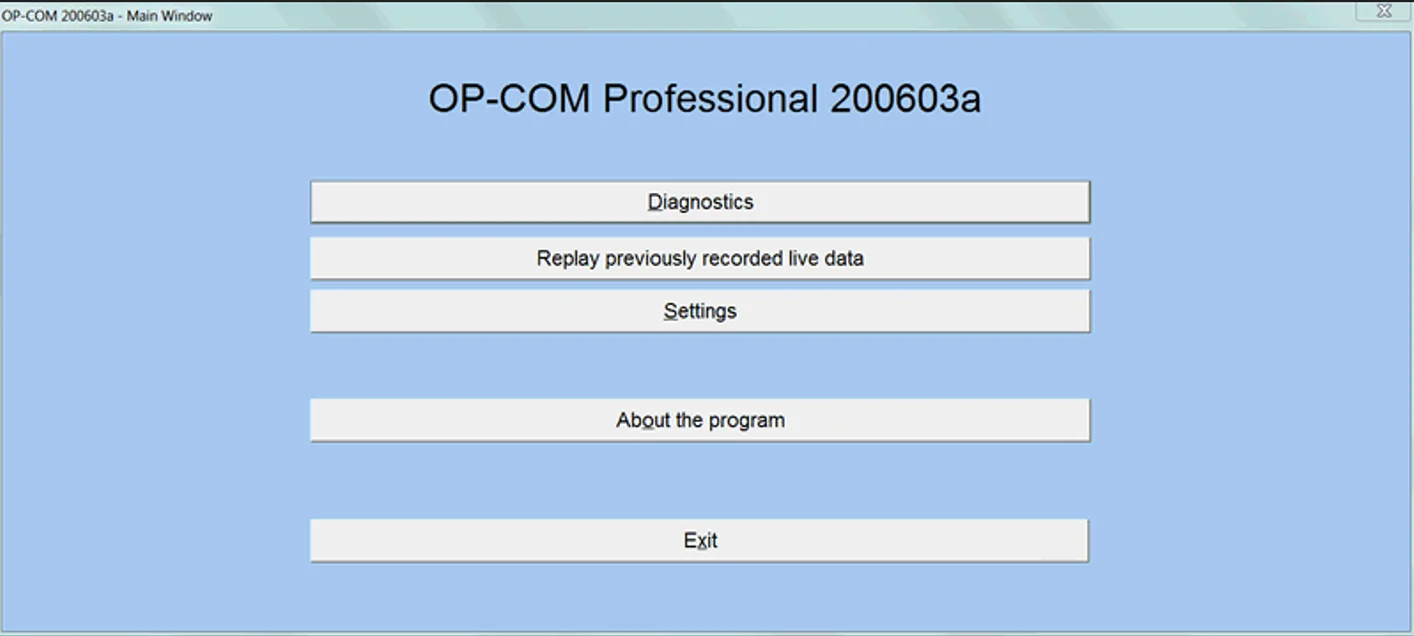The width and height of the screenshot is (1414, 636).
Task: Select the Settings button
Action: click(700, 311)
